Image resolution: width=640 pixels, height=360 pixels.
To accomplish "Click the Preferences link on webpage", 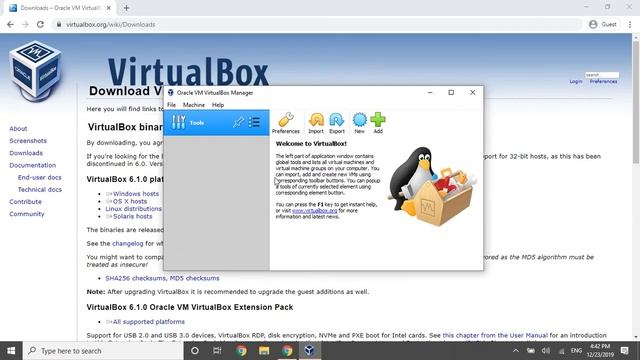I will point(603,81).
